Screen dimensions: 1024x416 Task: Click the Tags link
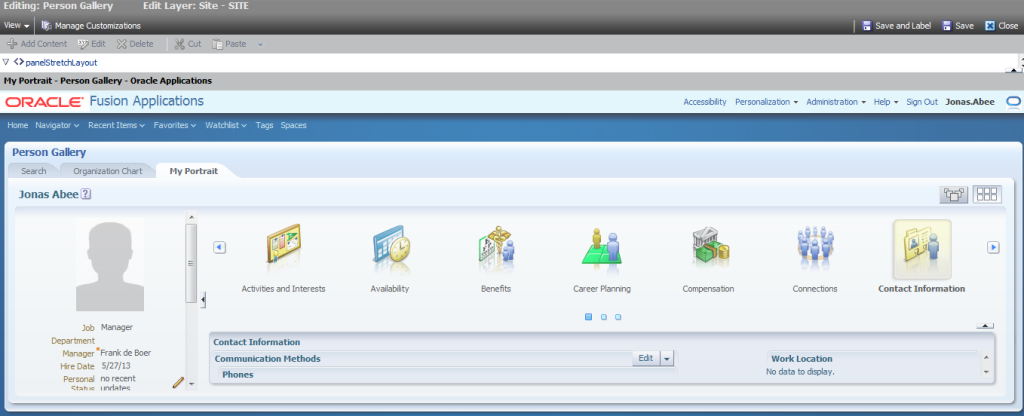coord(264,125)
